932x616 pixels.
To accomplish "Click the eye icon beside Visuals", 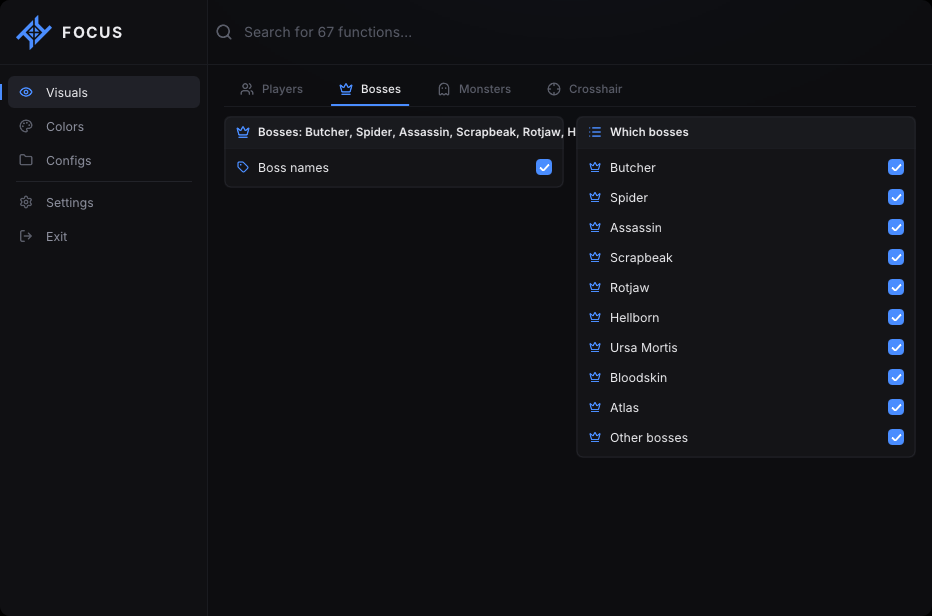I will [26, 92].
